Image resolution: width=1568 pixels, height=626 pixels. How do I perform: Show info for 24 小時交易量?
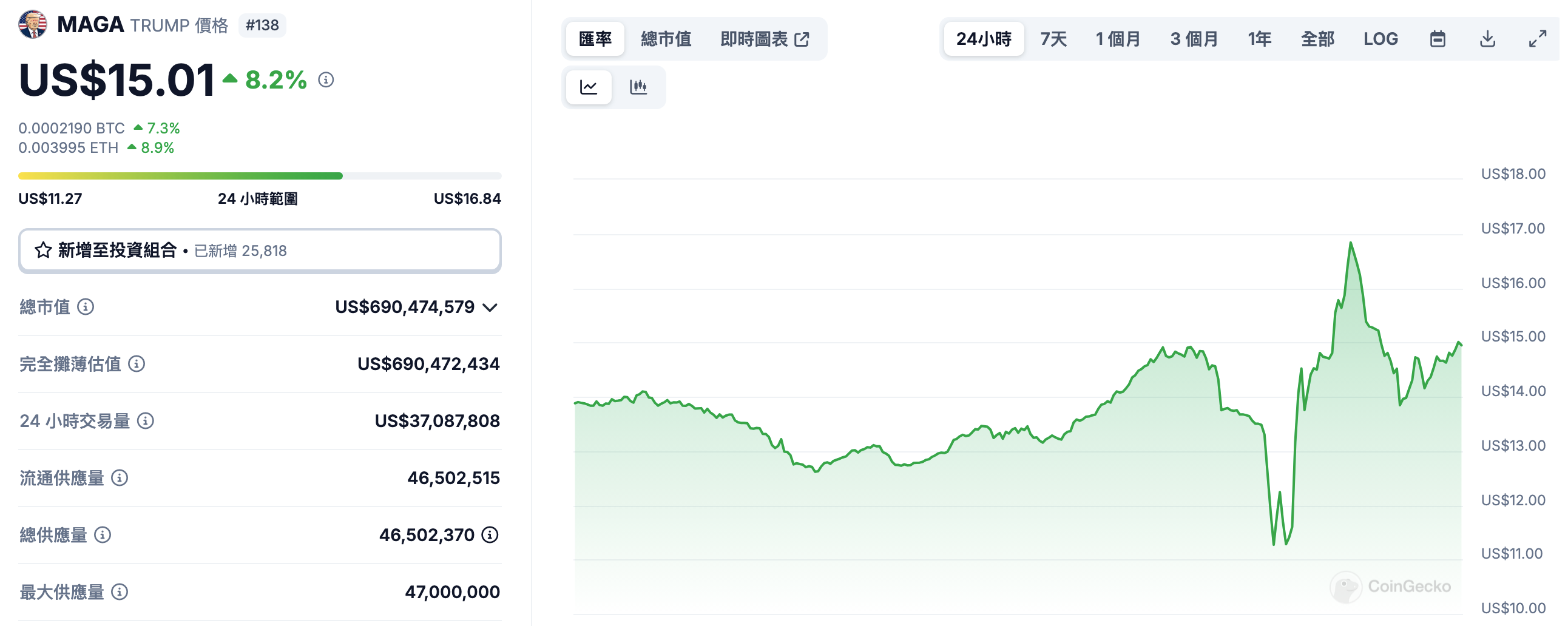point(146,420)
